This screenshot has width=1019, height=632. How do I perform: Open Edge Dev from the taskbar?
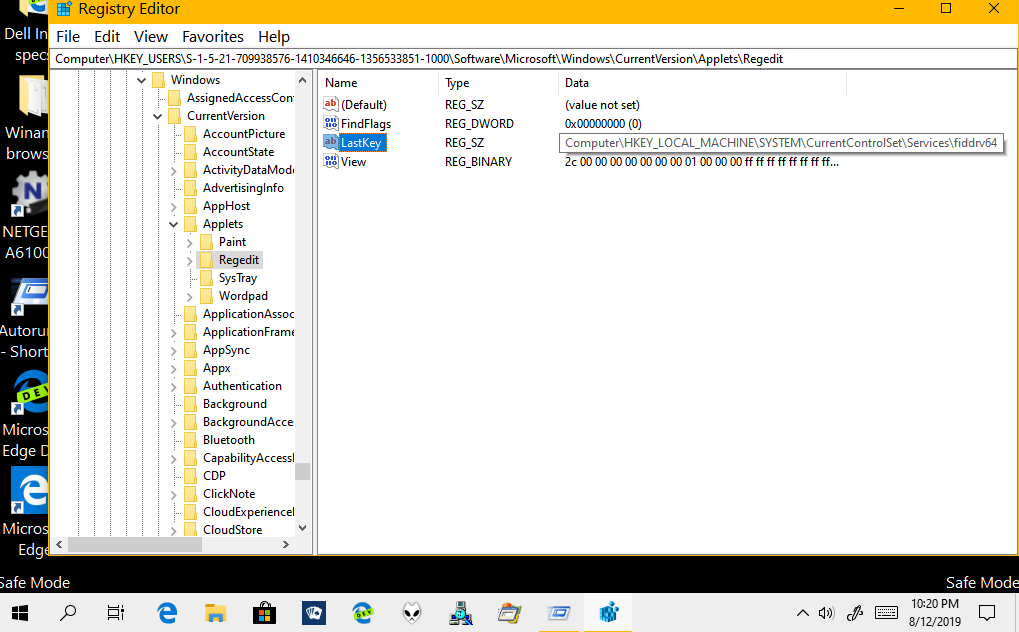point(363,612)
